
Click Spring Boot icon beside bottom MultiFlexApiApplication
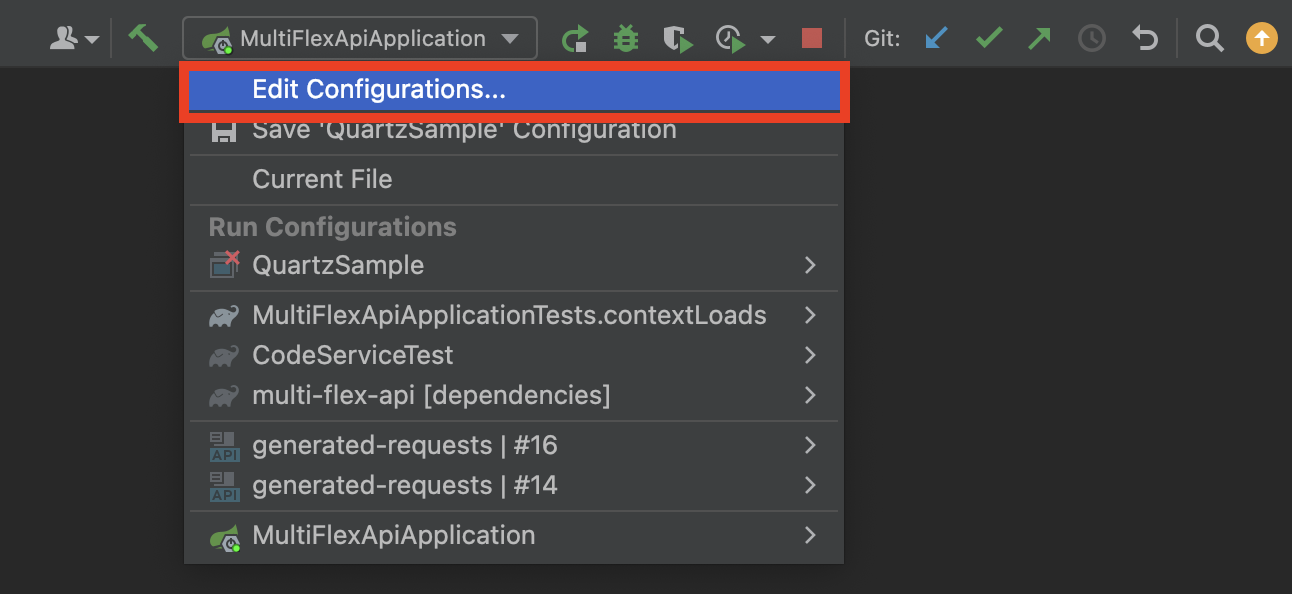pyautogui.click(x=224, y=537)
